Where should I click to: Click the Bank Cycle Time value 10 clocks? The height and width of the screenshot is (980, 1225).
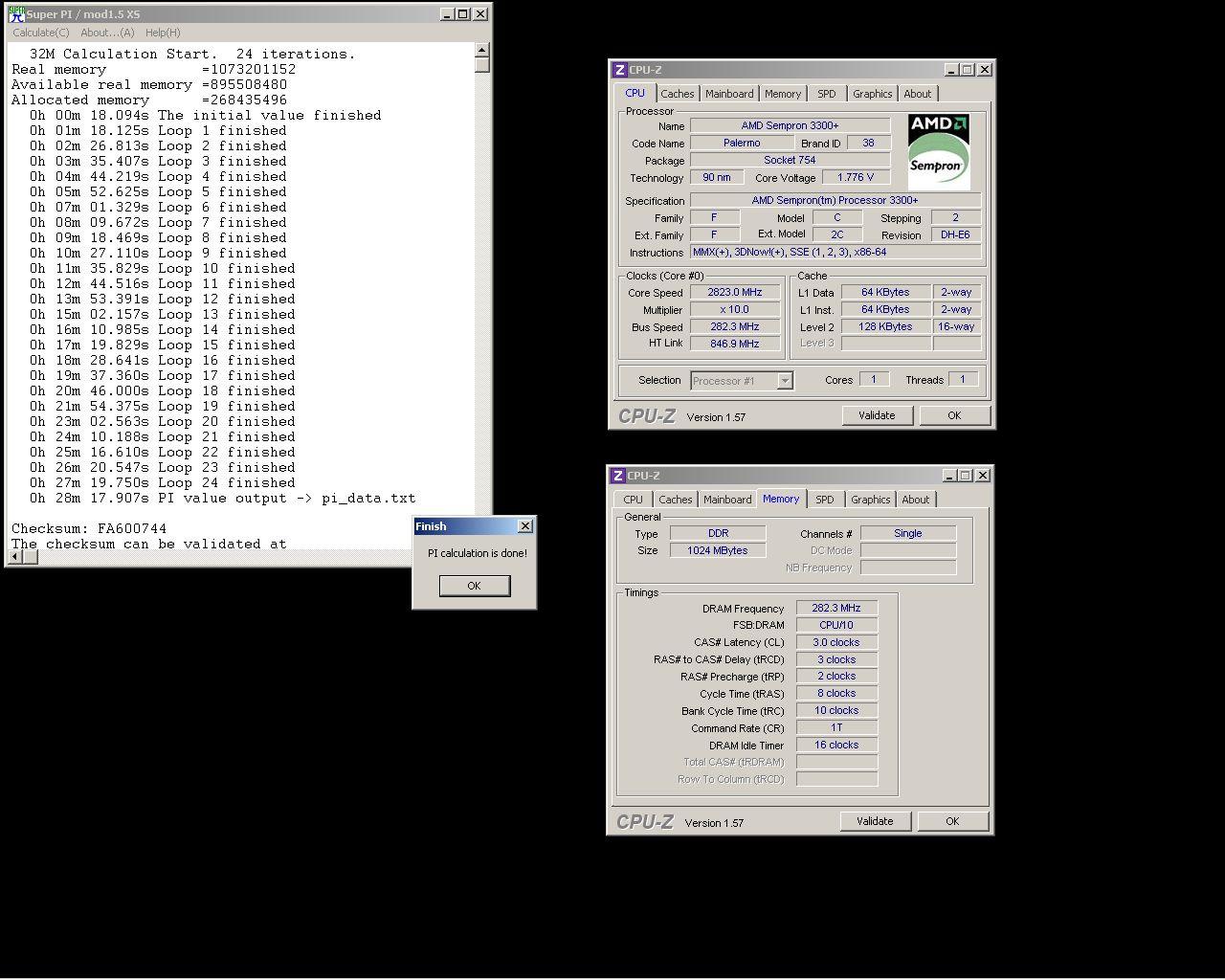[837, 710]
